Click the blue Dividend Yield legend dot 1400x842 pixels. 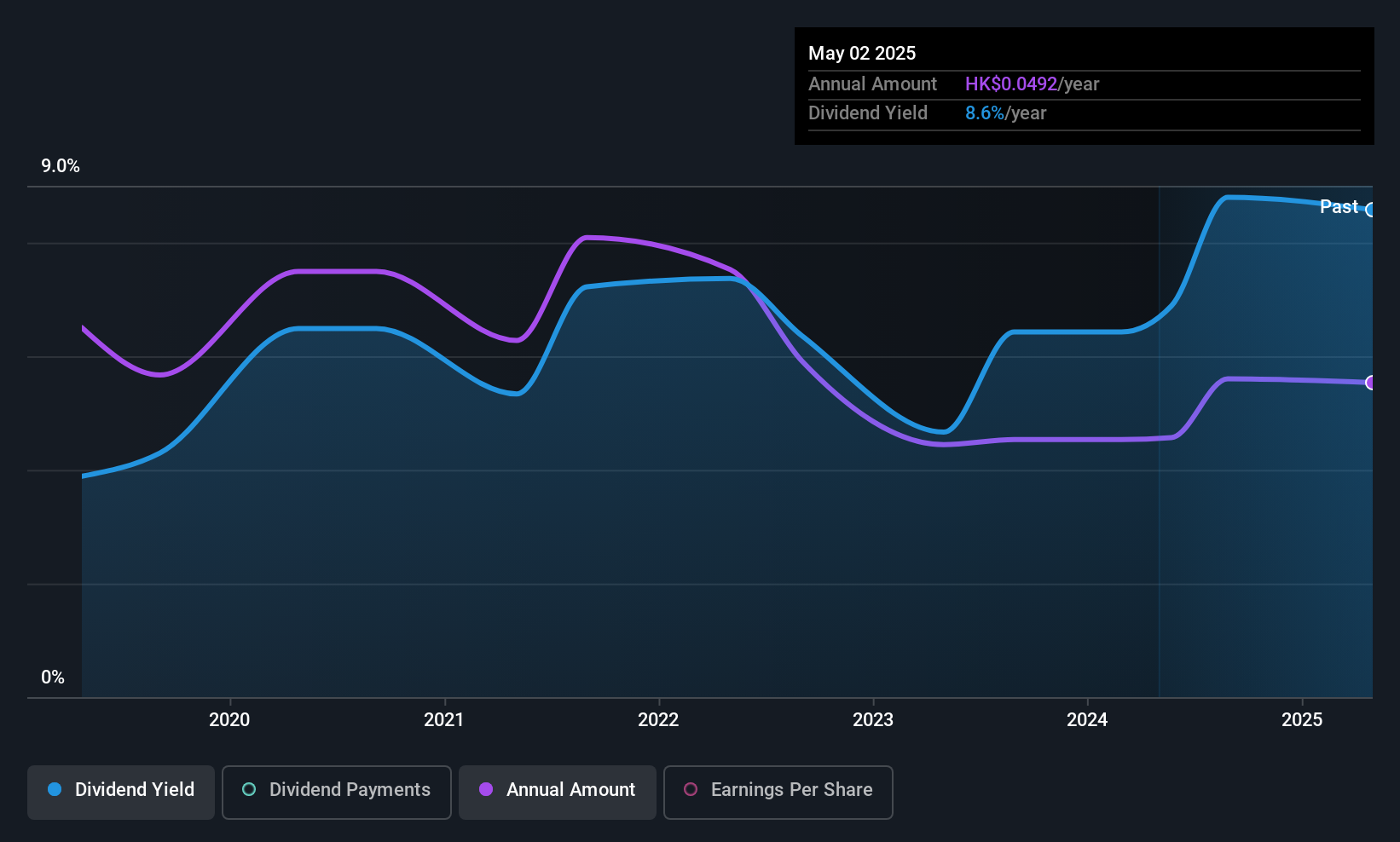point(55,789)
